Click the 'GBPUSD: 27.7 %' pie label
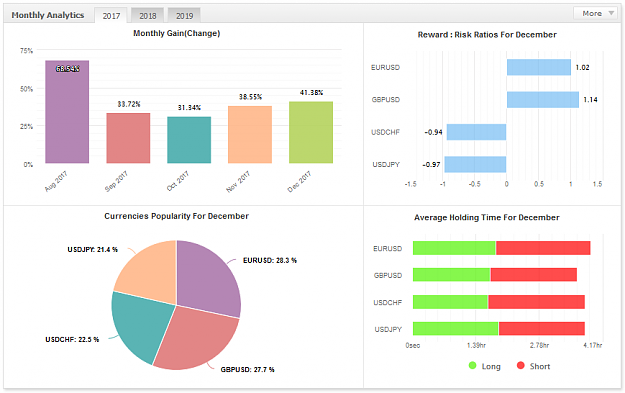 [x=248, y=369]
